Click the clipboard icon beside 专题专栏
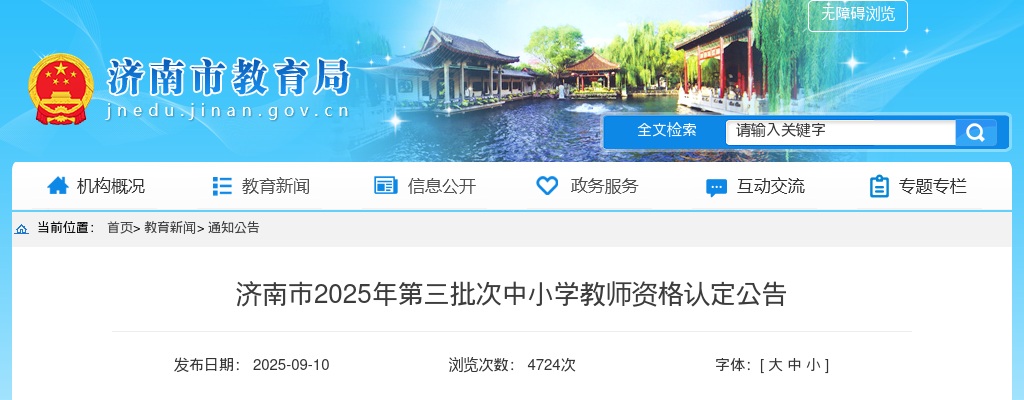1024x400 pixels. (879, 186)
